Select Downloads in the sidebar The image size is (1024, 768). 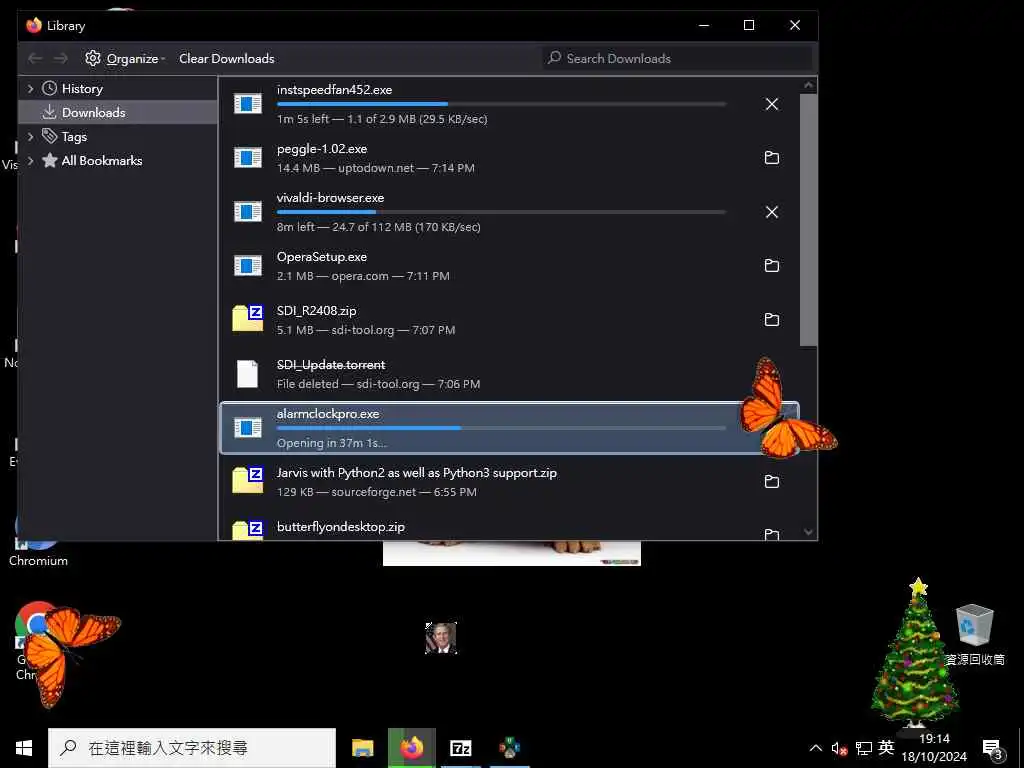[93, 112]
